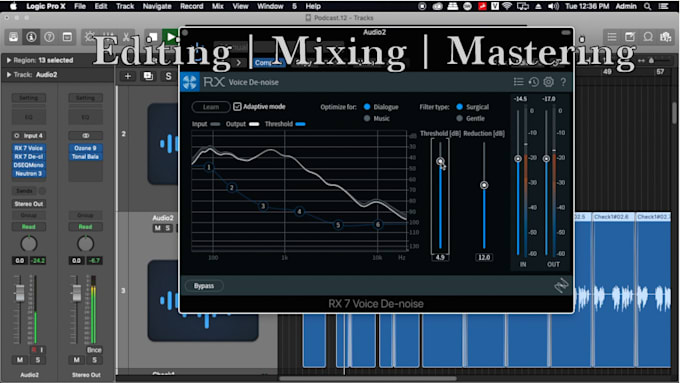Open the Wi-Fi menu bar icon
The height and width of the screenshot is (383, 680).
(507, 6)
